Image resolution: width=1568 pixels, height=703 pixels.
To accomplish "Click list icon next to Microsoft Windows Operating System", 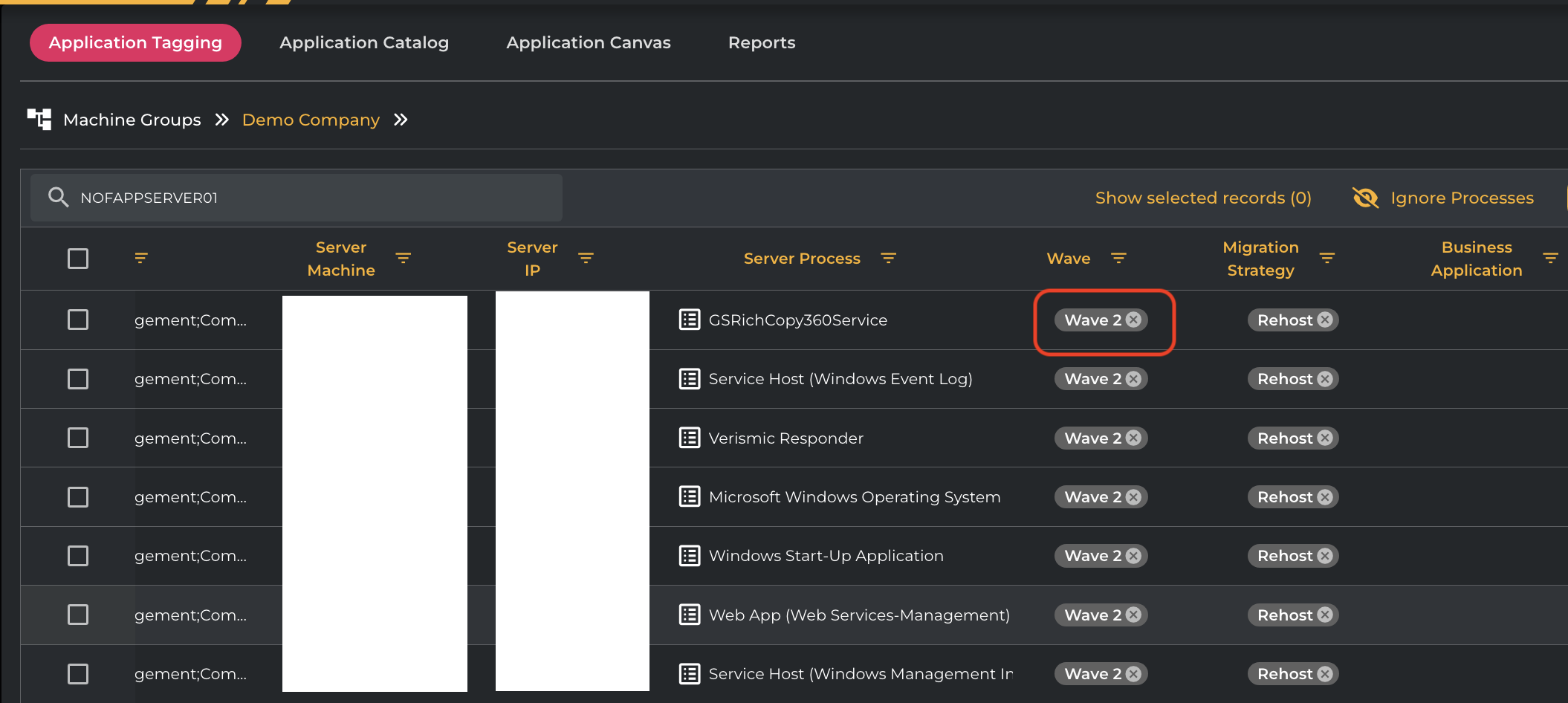I will pos(690,496).
